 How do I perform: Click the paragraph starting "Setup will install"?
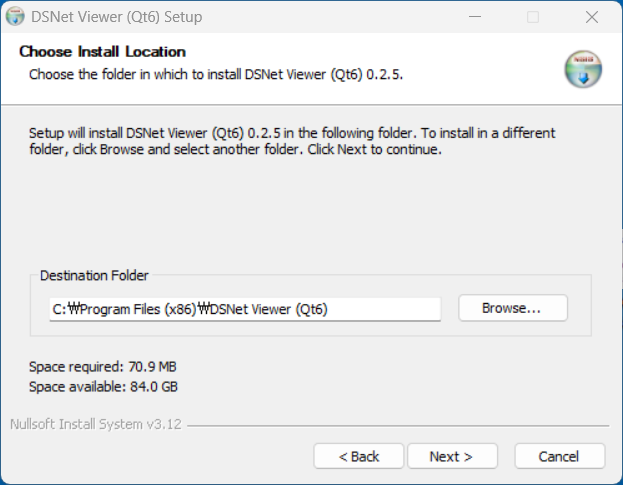292,141
